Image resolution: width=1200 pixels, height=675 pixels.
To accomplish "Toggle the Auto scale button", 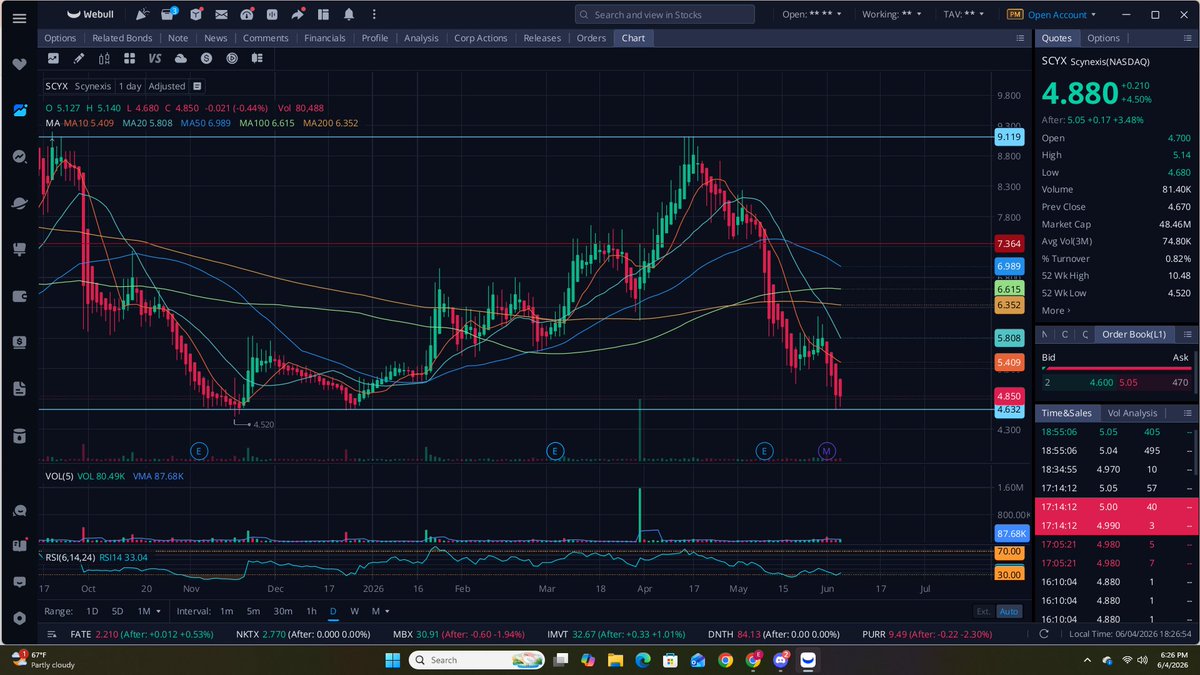I will pos(1009,611).
